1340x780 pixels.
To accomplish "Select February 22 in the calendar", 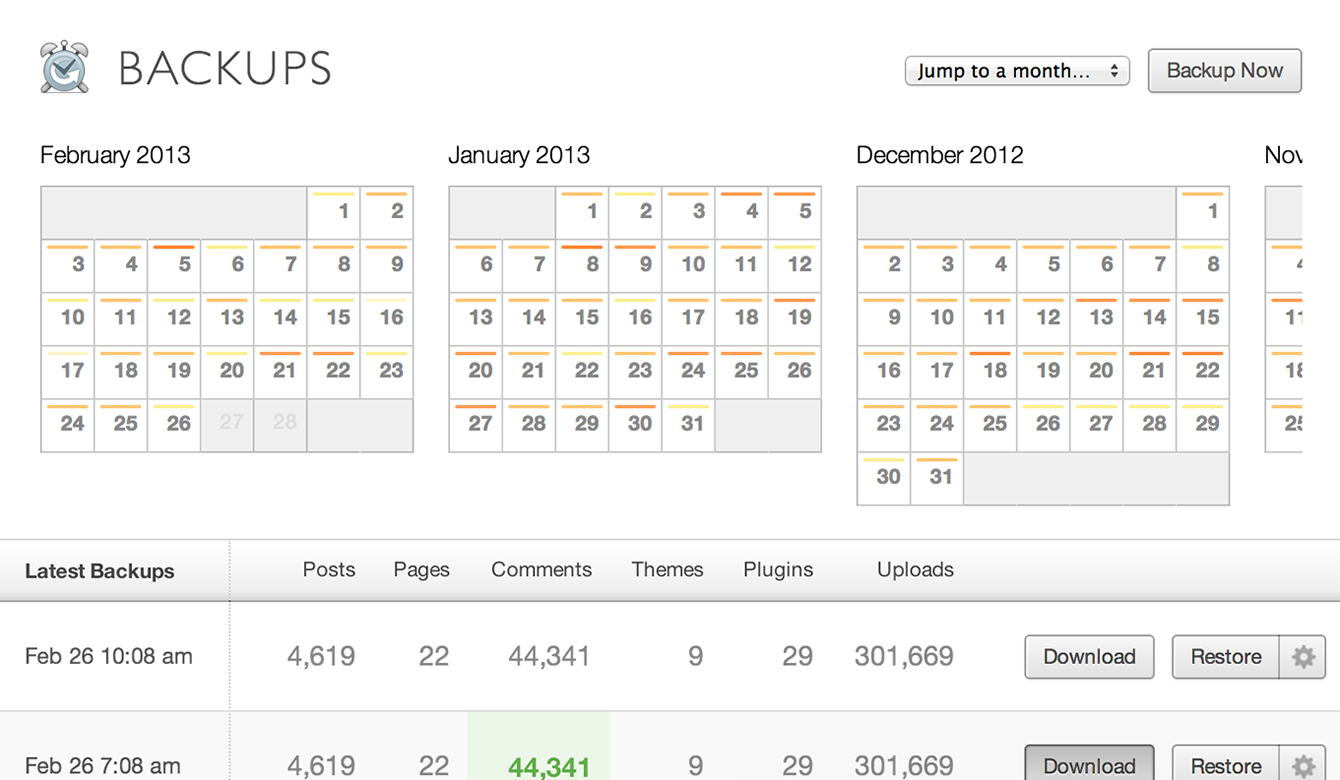I will 333,372.
